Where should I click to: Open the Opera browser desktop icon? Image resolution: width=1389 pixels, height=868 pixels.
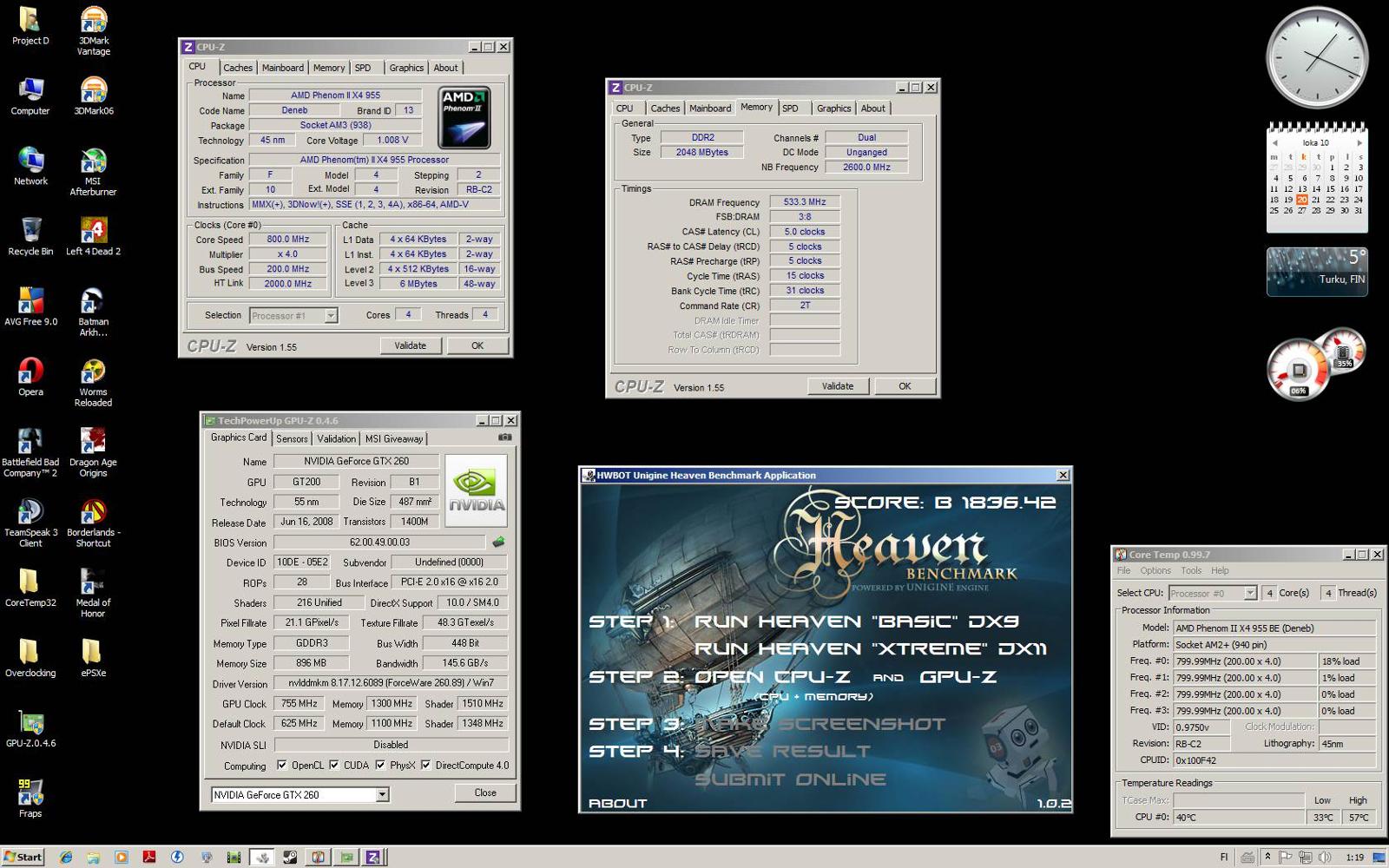pyautogui.click(x=30, y=377)
